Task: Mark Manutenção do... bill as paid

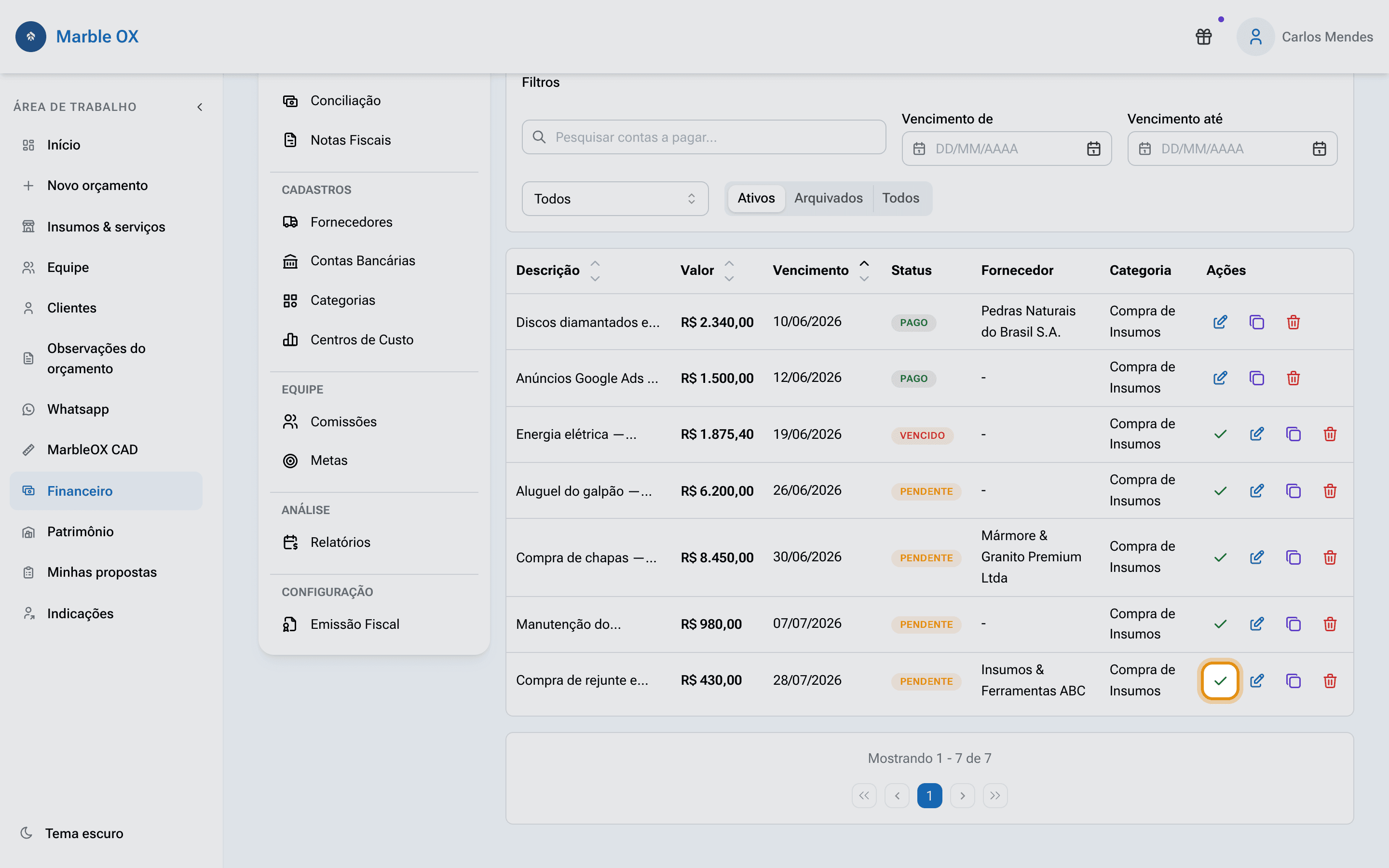Action: 1220,624
